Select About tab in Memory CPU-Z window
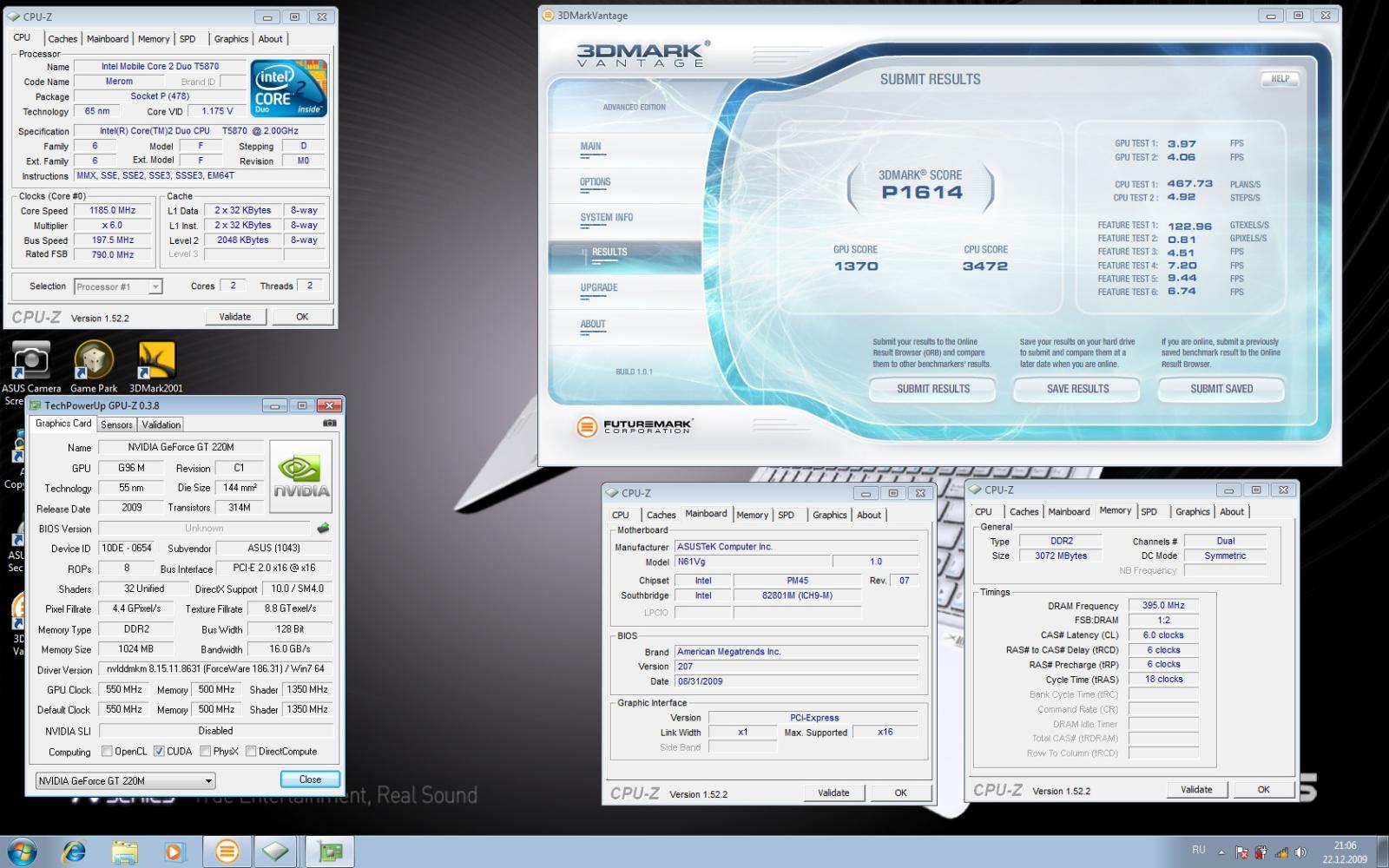1389x868 pixels. pos(1232,511)
